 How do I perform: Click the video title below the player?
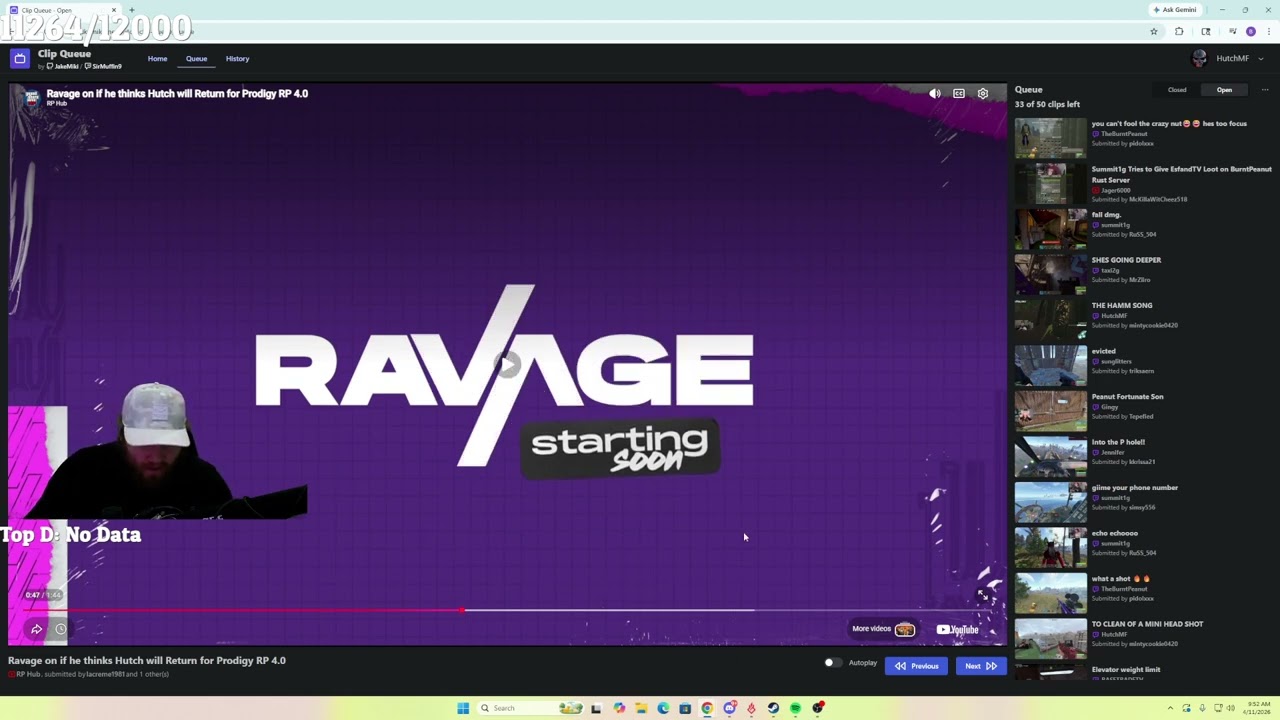[147, 660]
